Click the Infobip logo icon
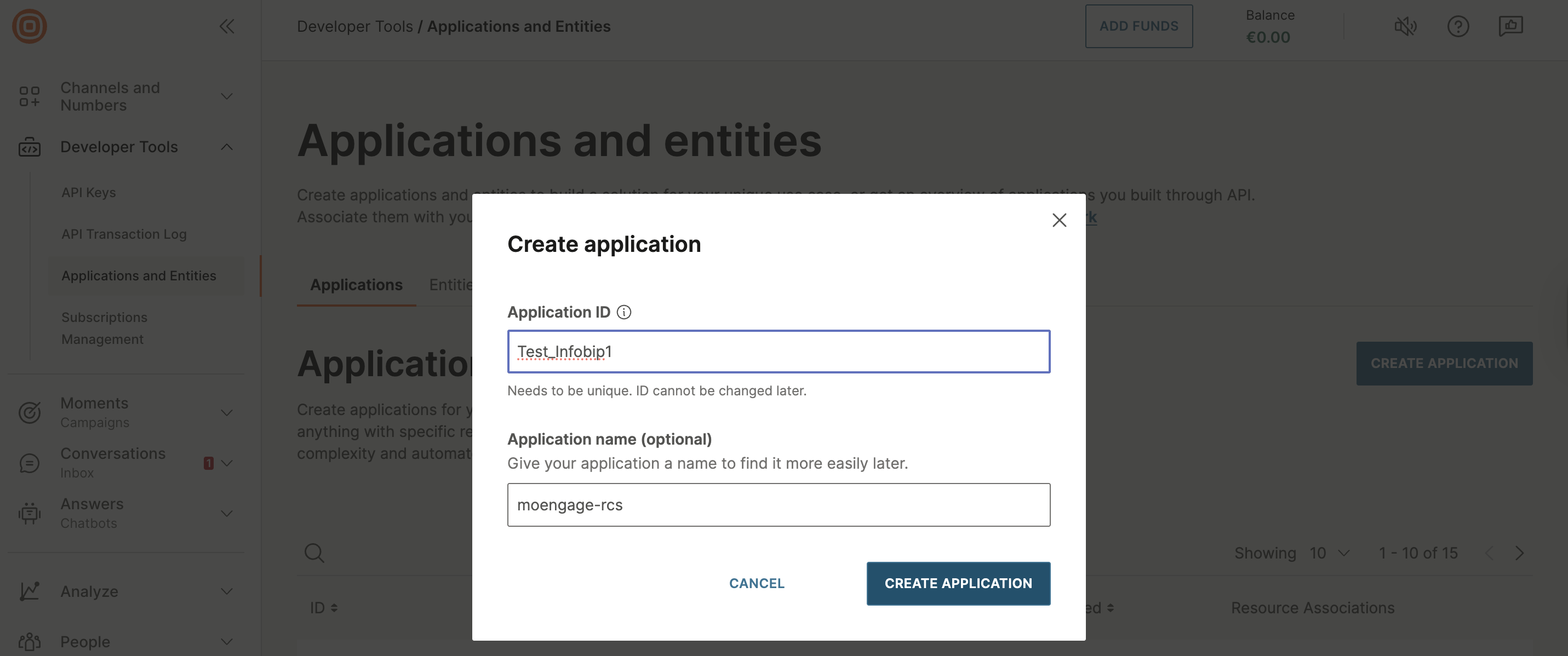The height and width of the screenshot is (656, 1568). pyautogui.click(x=29, y=26)
